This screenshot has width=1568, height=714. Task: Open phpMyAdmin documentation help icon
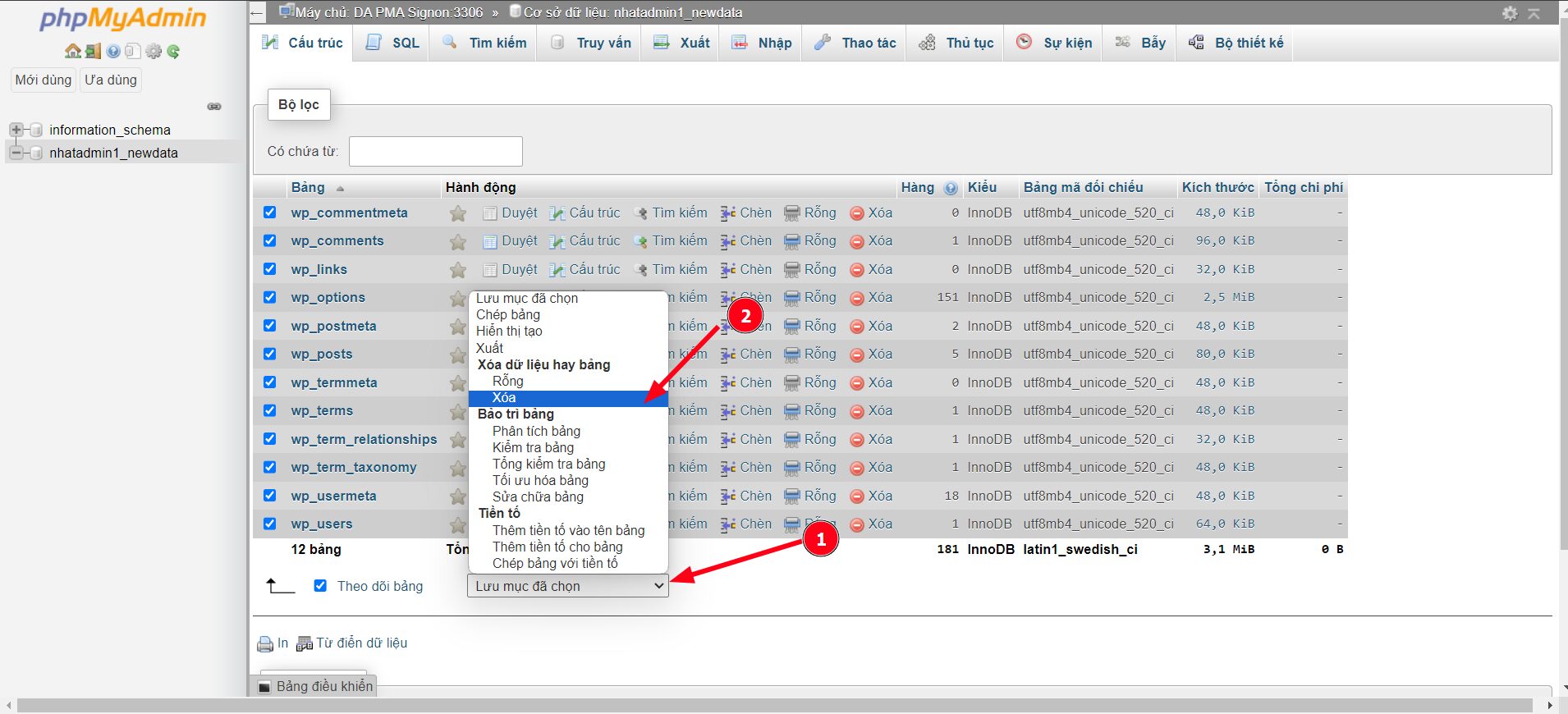point(113,52)
